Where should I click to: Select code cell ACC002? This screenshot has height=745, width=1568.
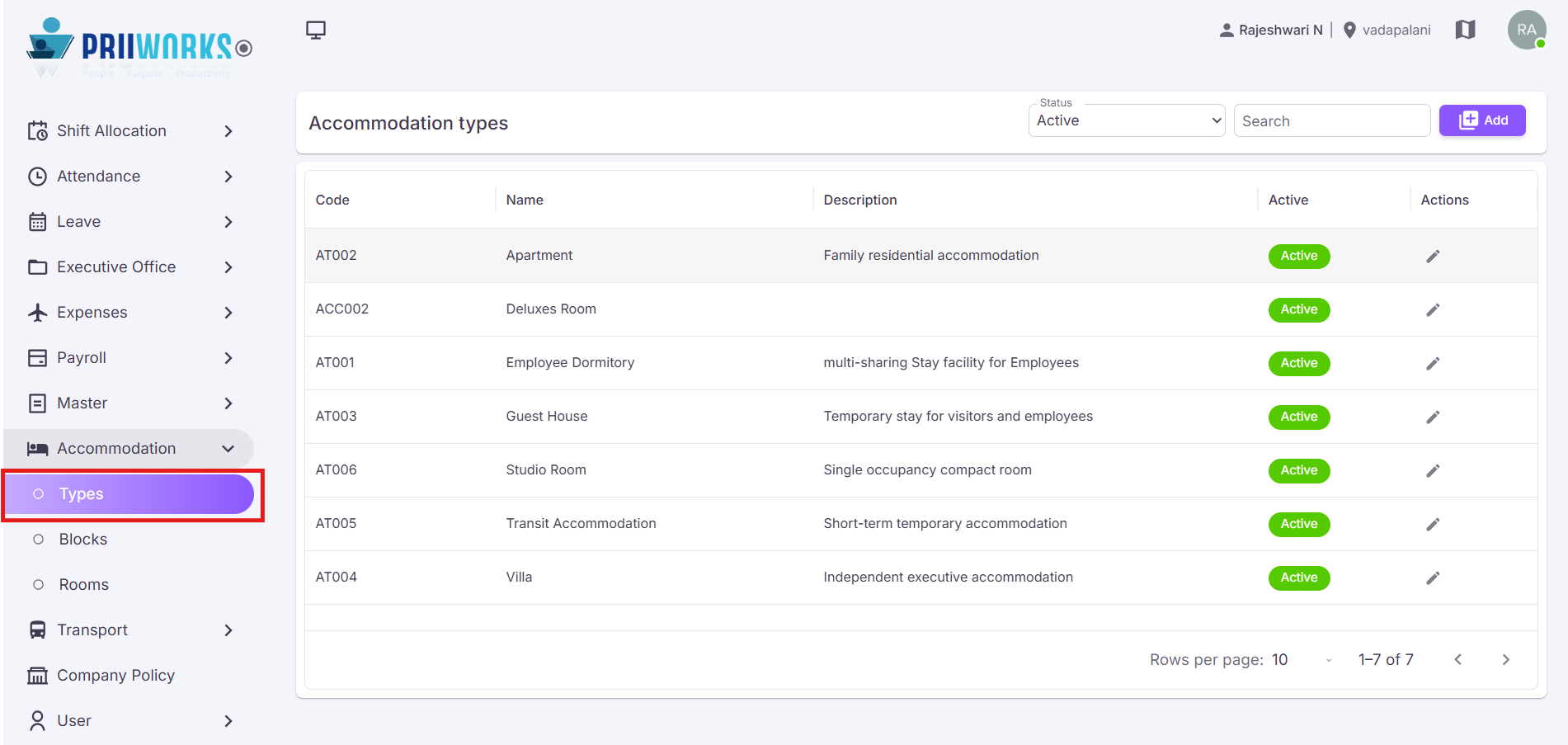pyautogui.click(x=342, y=309)
